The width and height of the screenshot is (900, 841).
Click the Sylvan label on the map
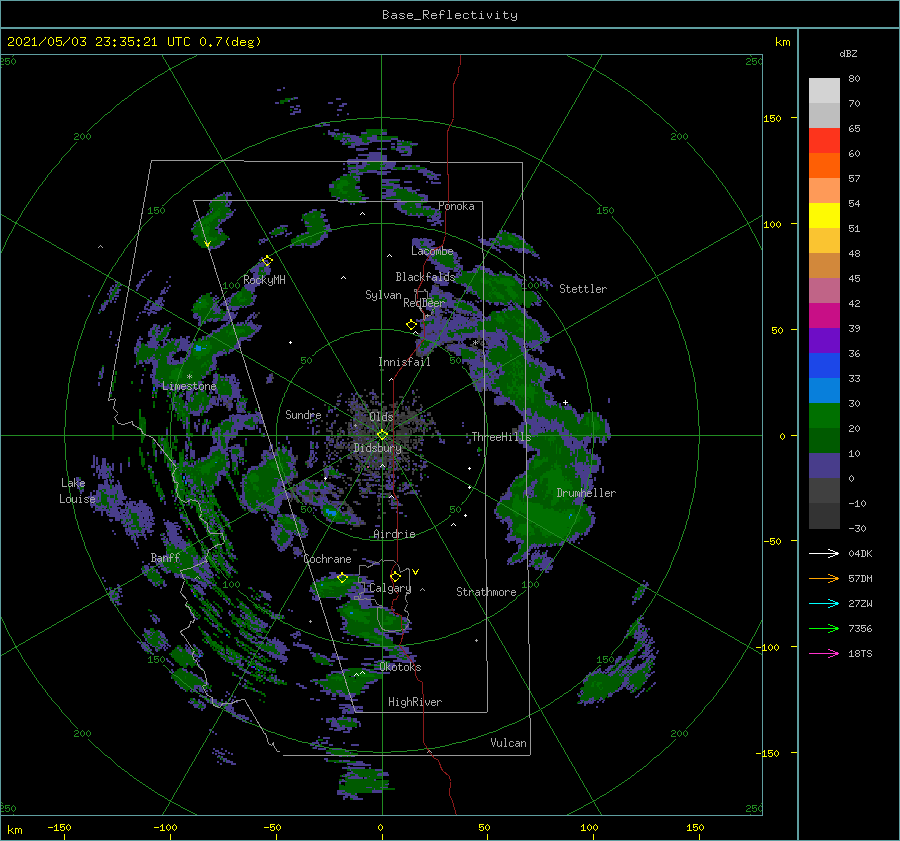(383, 295)
